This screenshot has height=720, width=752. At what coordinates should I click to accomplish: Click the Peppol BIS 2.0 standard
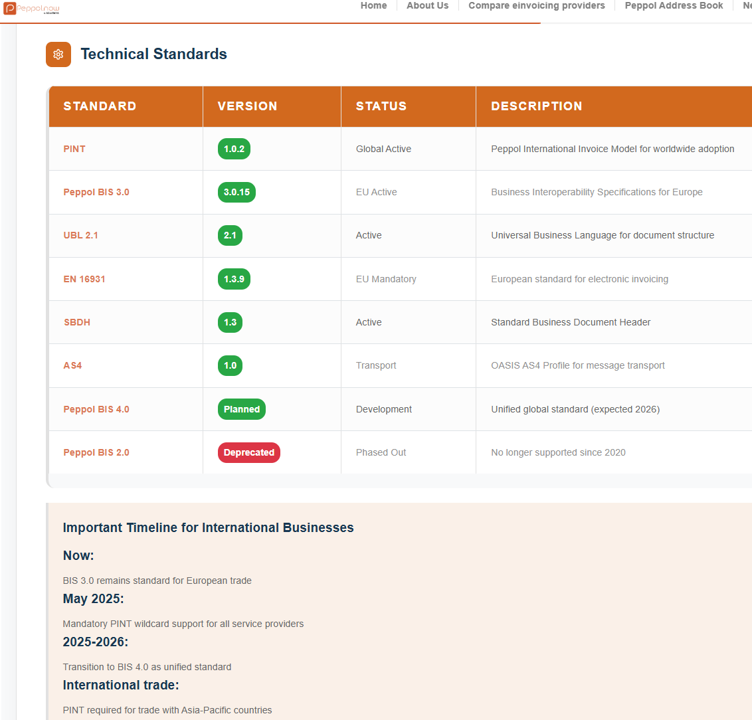click(96, 453)
